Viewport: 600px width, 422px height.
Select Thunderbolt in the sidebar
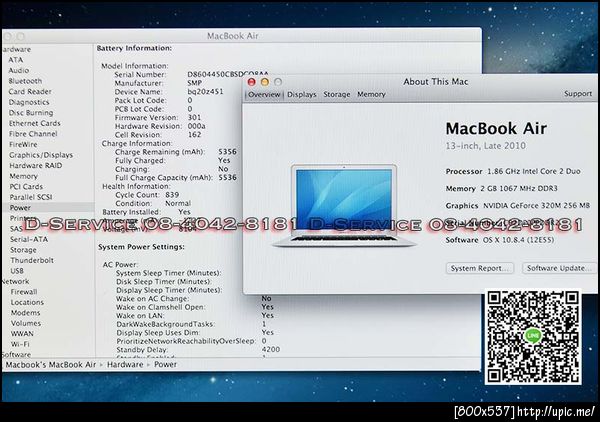coord(32,261)
